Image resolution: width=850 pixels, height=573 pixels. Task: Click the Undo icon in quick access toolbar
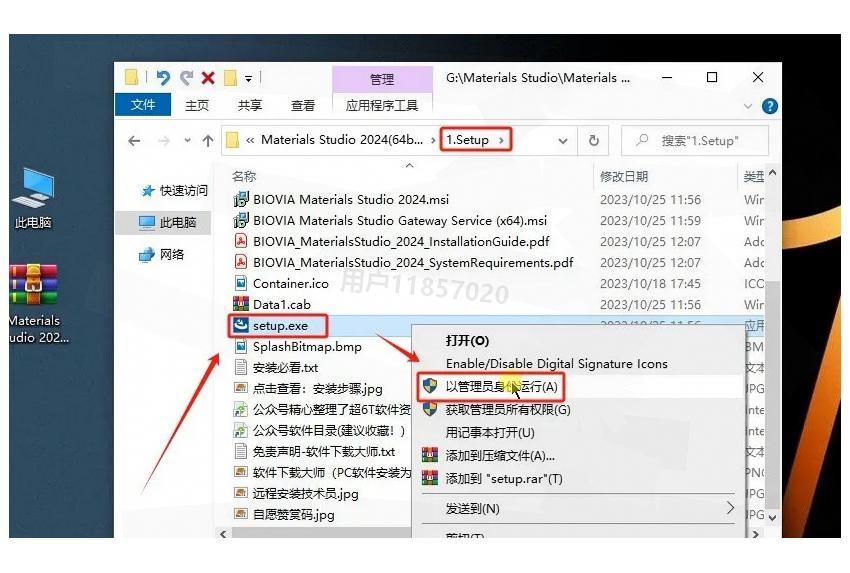pyautogui.click(x=163, y=78)
